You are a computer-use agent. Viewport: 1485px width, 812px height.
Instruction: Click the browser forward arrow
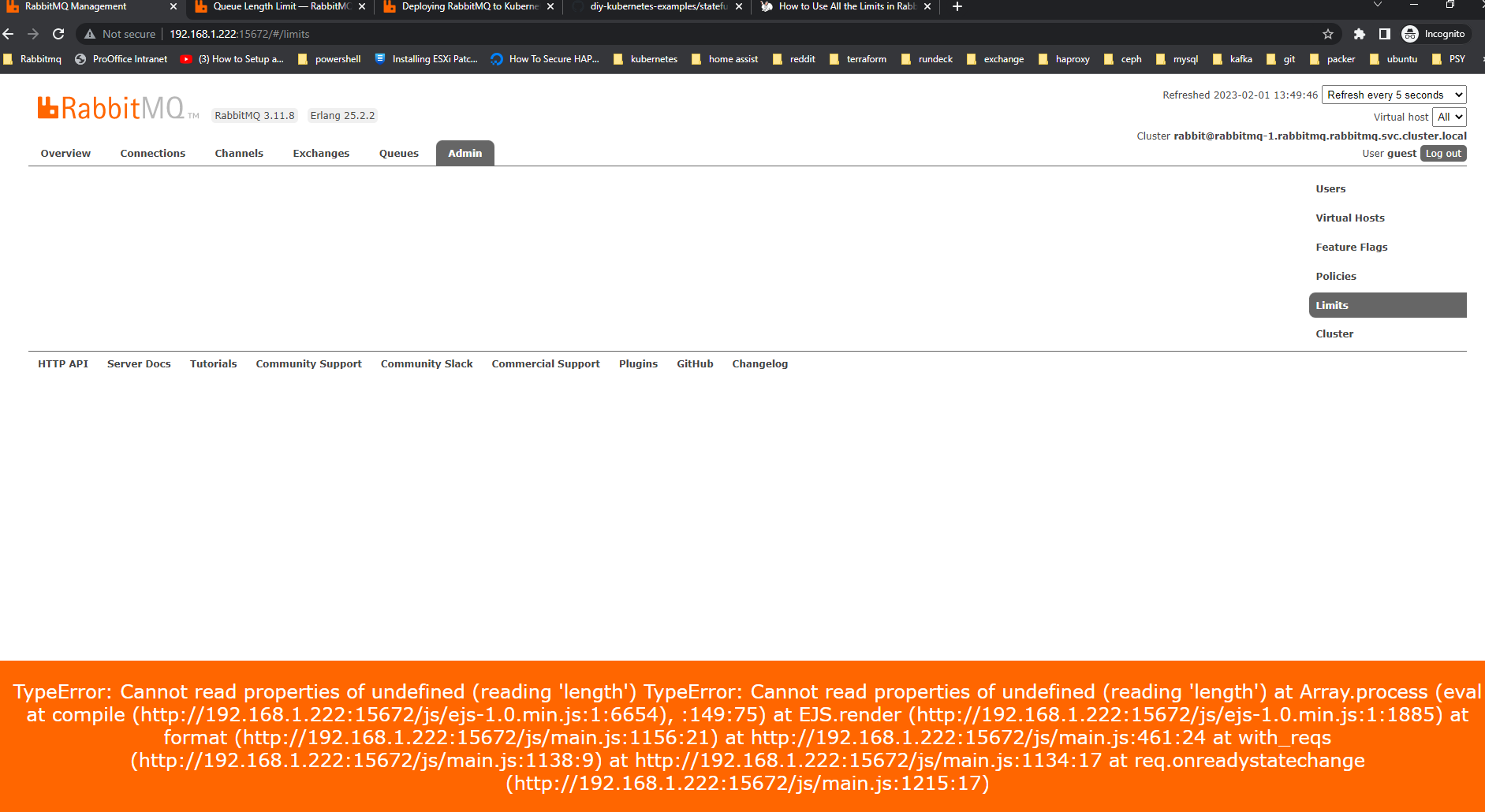pos(33,34)
